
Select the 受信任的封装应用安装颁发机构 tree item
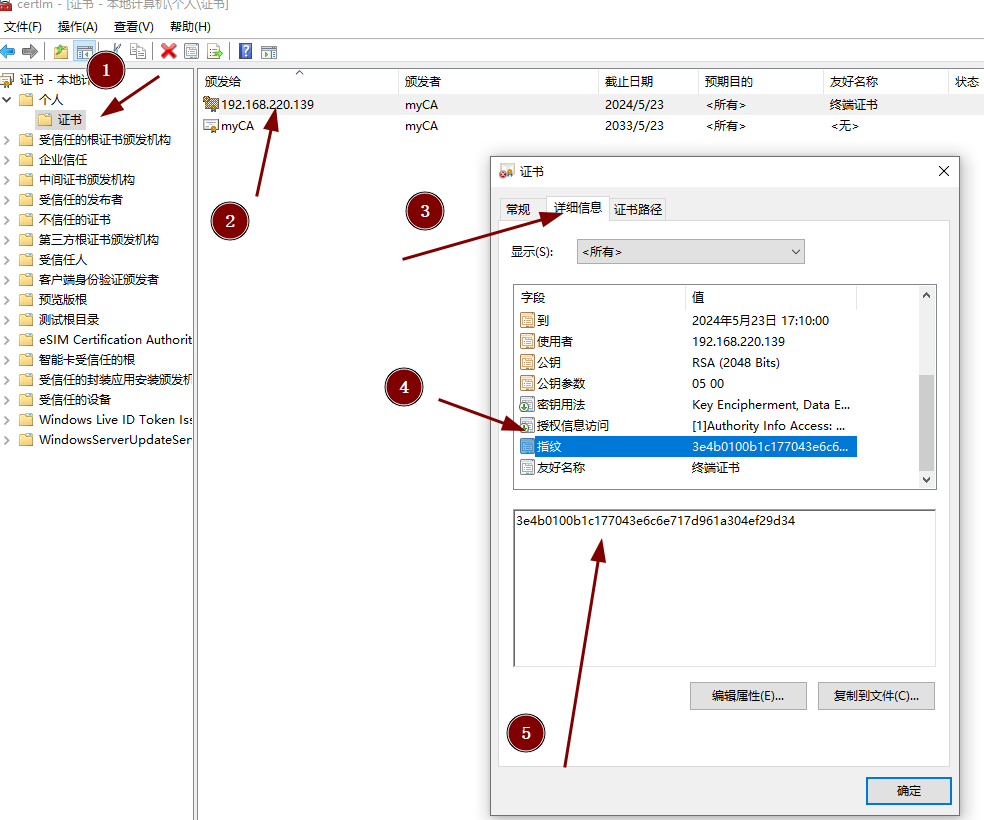(115, 380)
